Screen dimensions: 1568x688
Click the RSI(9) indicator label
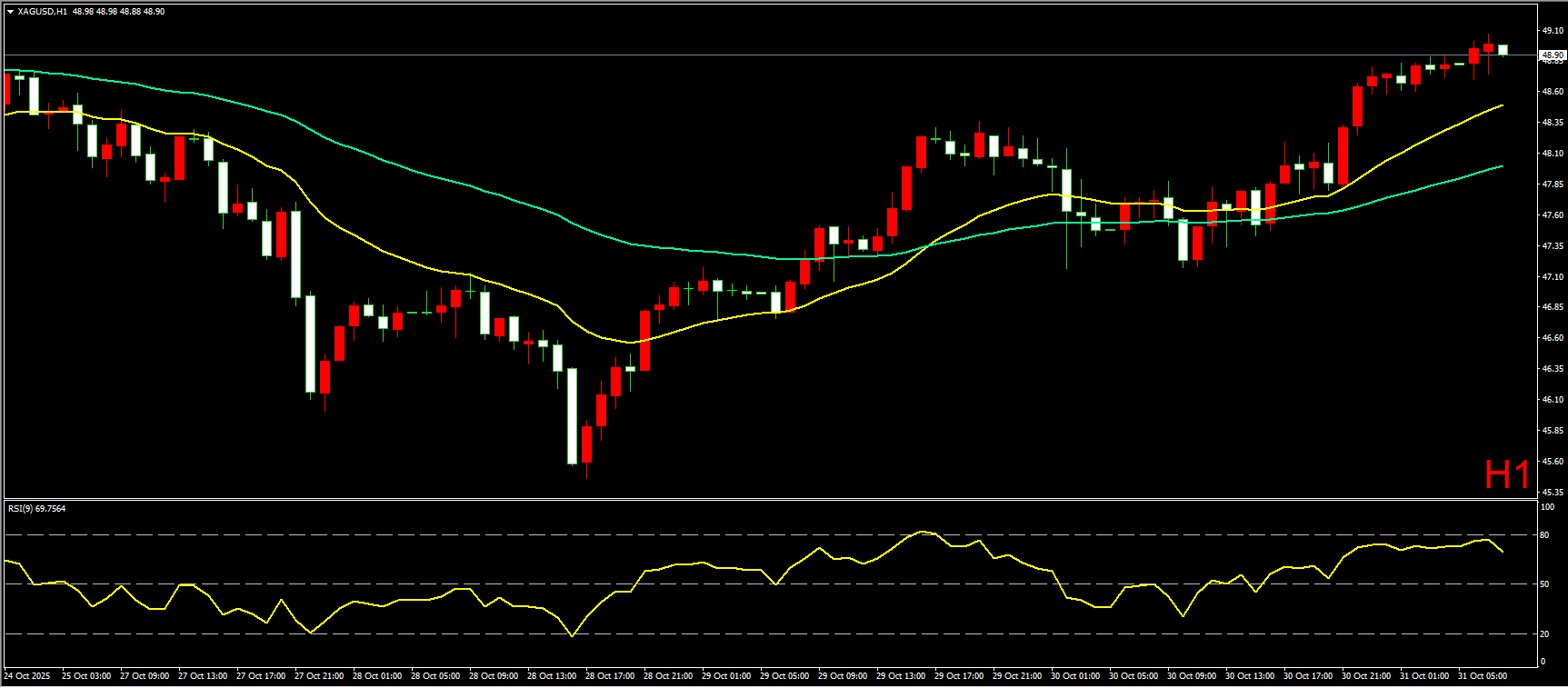(x=36, y=509)
